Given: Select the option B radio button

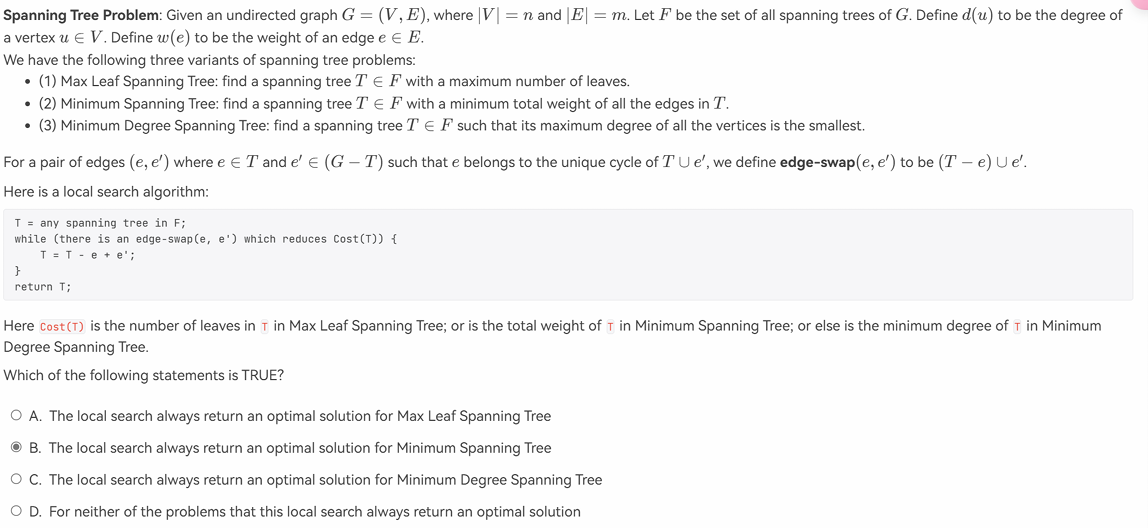Looking at the screenshot, I should tap(16, 447).
